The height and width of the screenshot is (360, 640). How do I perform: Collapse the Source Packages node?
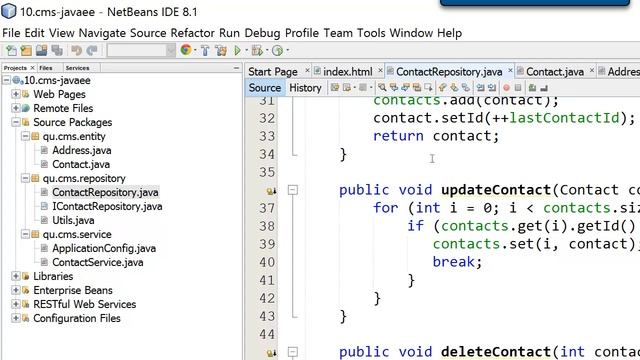[16, 122]
